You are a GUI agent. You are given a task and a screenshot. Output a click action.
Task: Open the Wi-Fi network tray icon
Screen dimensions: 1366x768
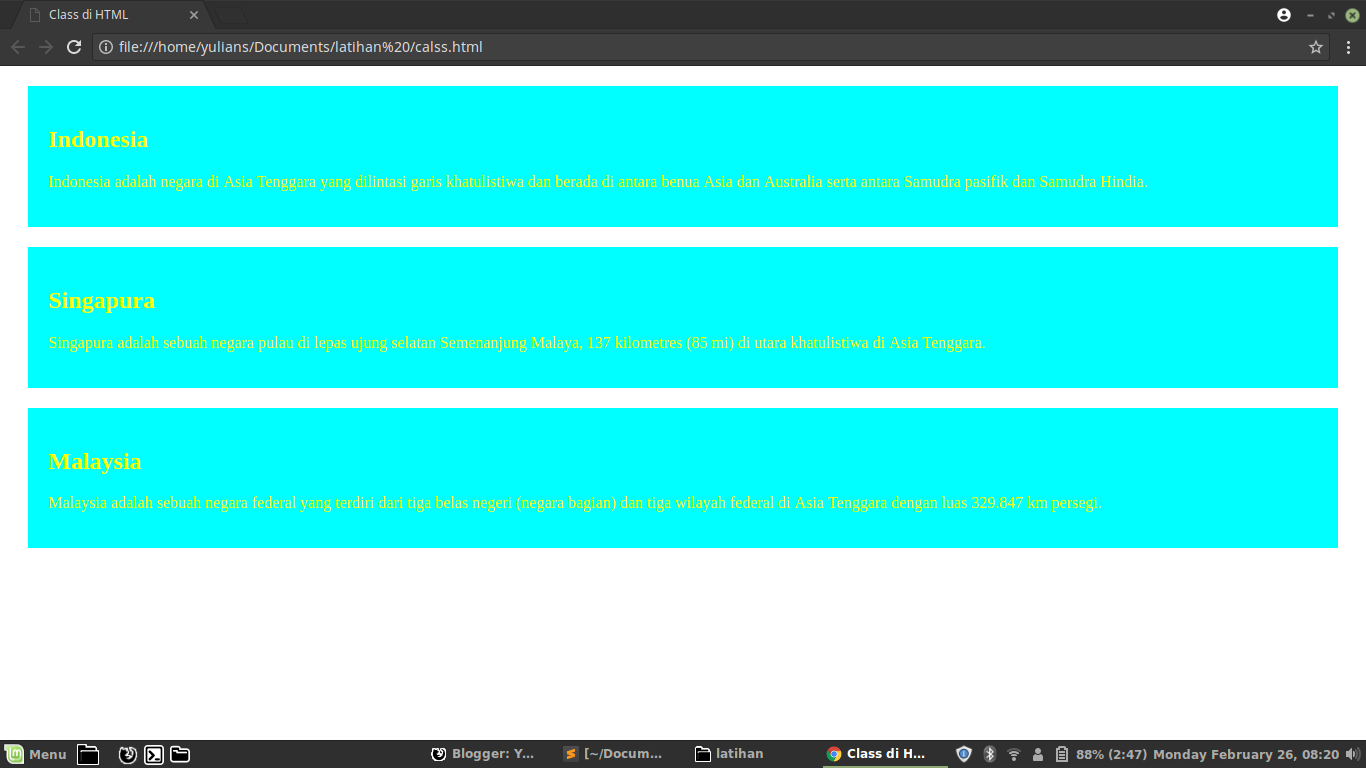pyautogui.click(x=1014, y=754)
